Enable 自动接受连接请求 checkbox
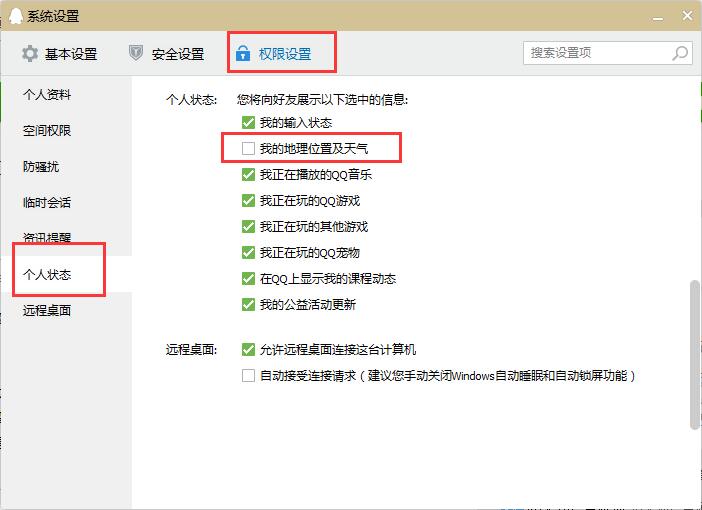Screen dimensions: 702x510 [248, 375]
